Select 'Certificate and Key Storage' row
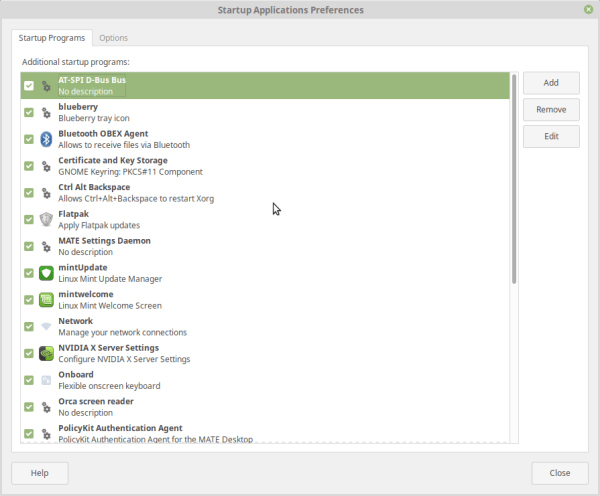The image size is (600, 496). (x=265, y=166)
